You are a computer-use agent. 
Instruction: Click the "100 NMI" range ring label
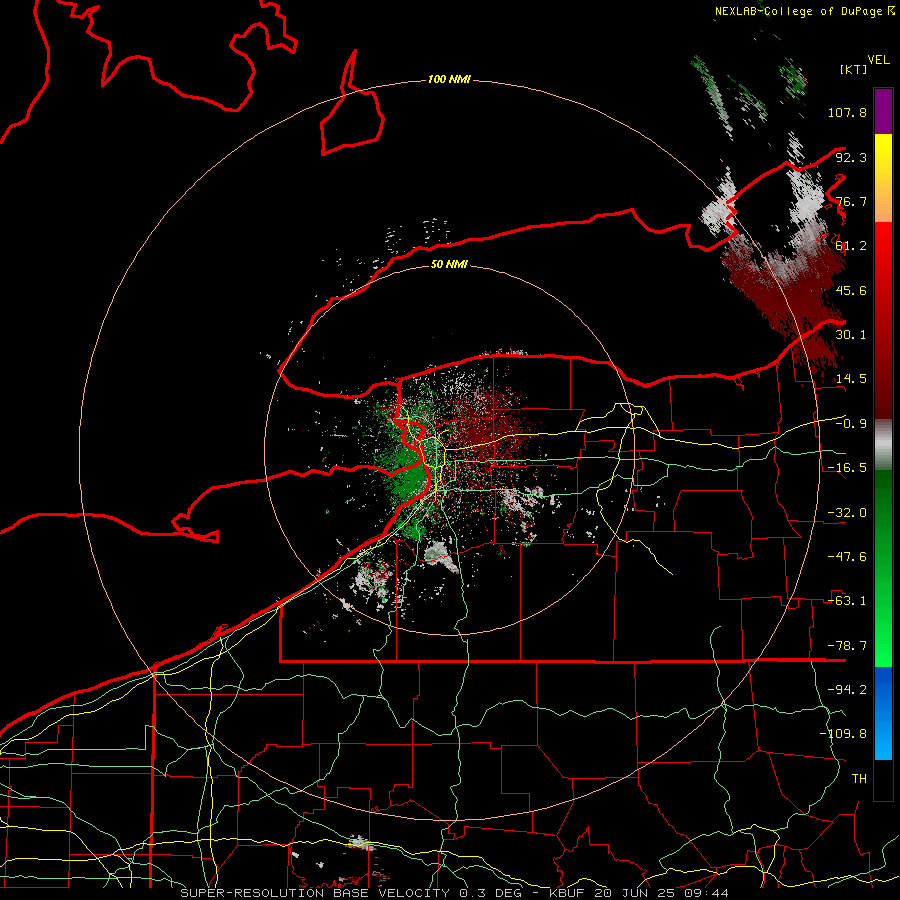[449, 79]
